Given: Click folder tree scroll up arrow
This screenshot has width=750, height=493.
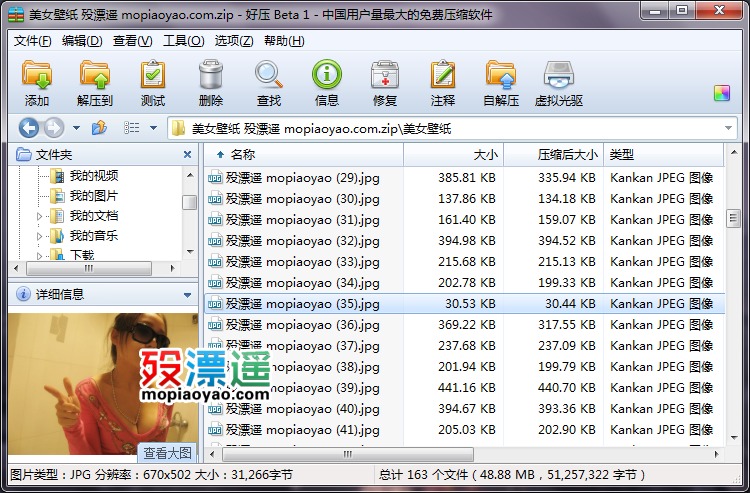Looking at the screenshot, I should (x=190, y=175).
